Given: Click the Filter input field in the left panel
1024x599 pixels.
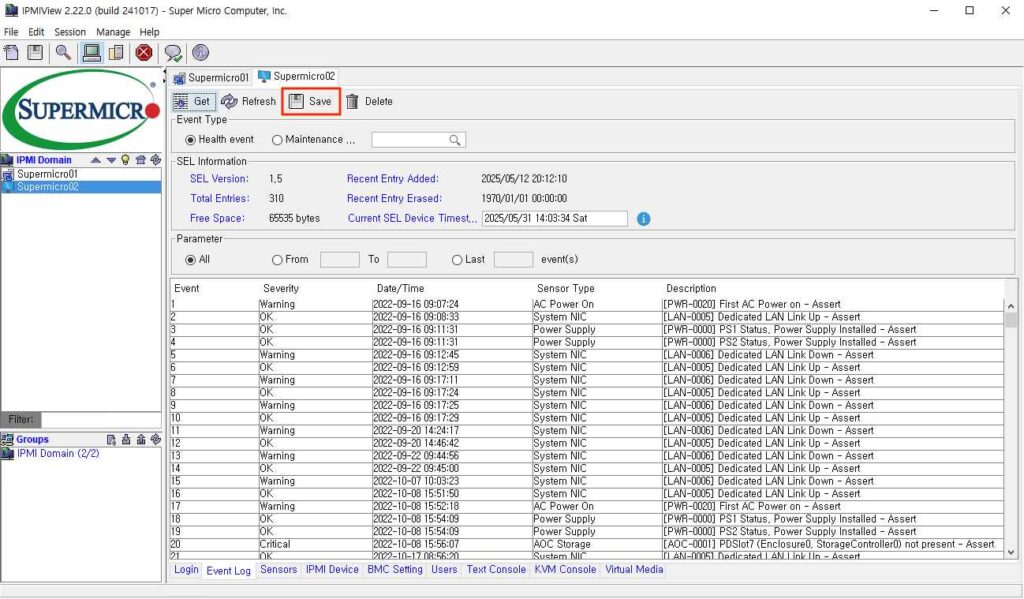Looking at the screenshot, I should 101,420.
